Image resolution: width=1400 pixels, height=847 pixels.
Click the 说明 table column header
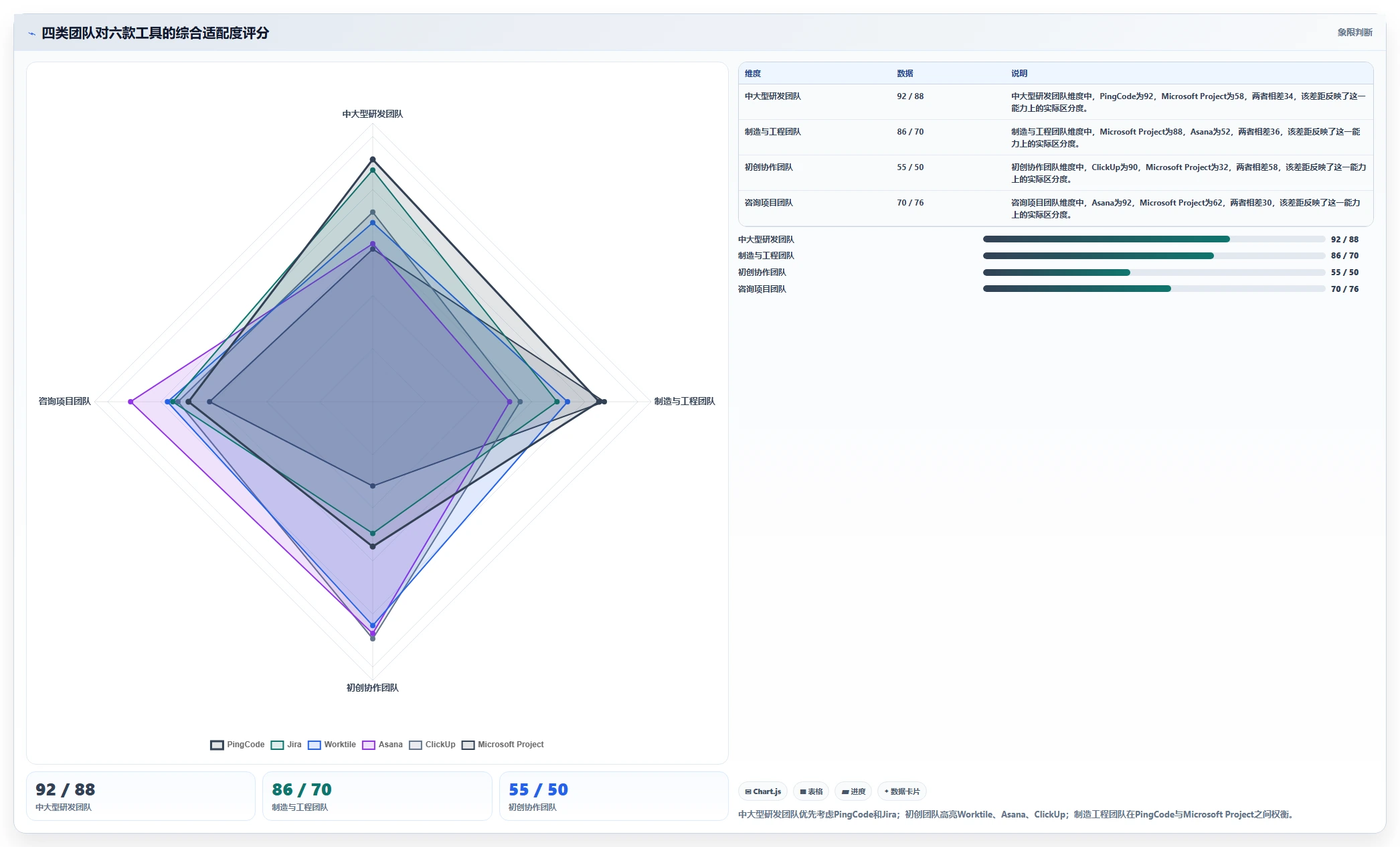pyautogui.click(x=1019, y=74)
